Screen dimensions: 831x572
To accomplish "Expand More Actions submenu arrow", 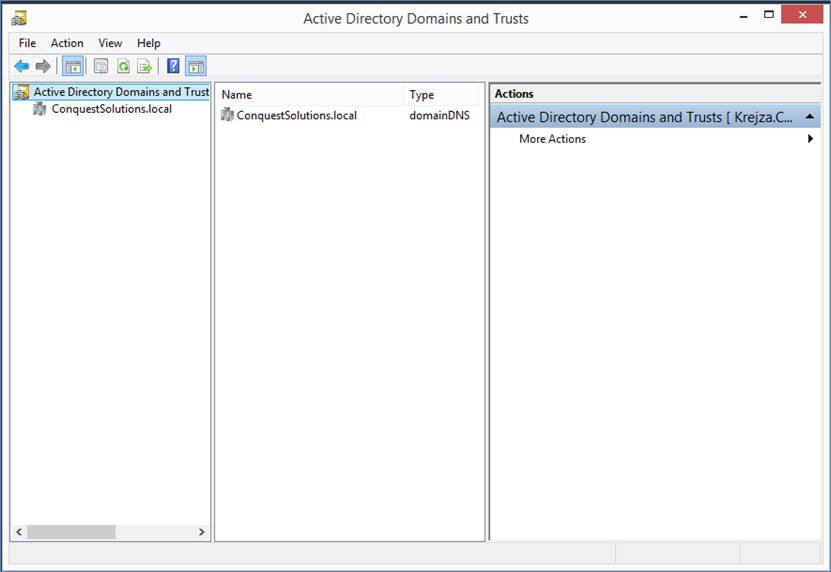I will pos(810,139).
